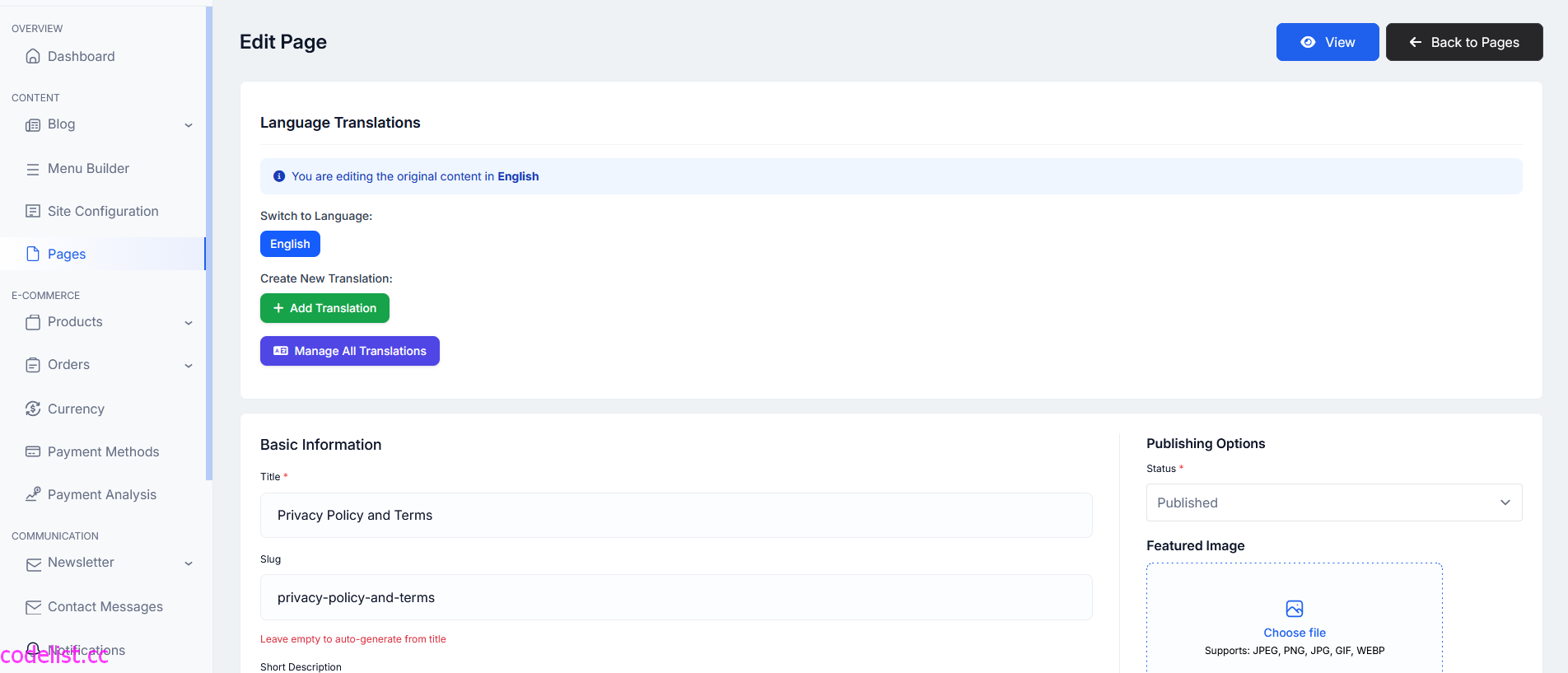
Task: Expand the Blog submenu chevron
Action: pyautogui.click(x=189, y=125)
